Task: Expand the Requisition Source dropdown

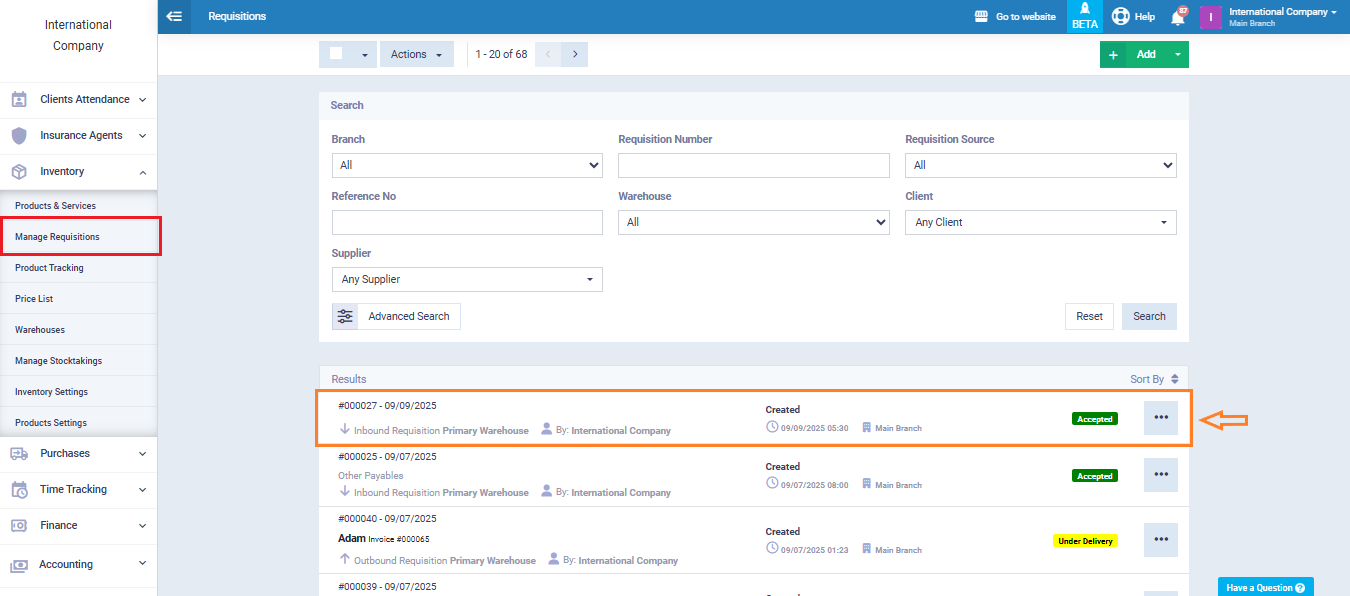Action: click(x=1040, y=165)
